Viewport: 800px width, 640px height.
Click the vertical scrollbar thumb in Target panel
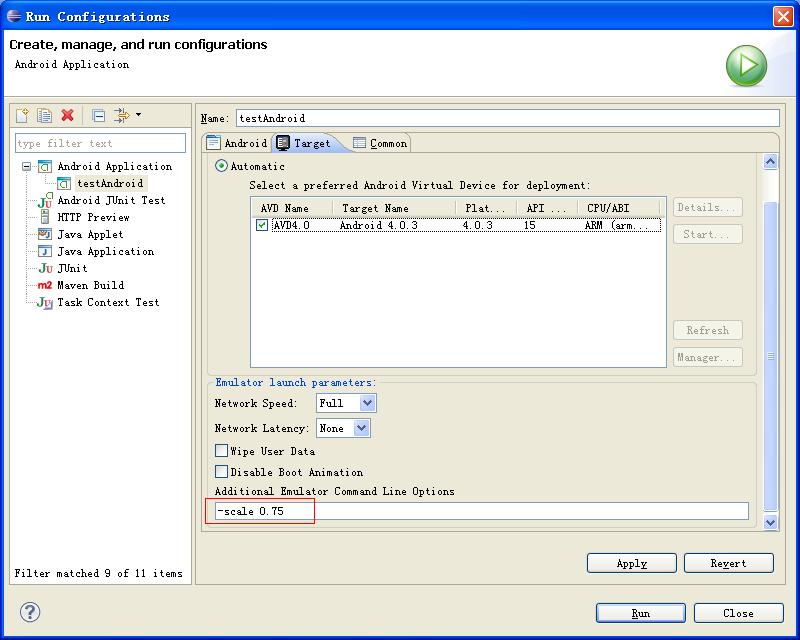770,356
